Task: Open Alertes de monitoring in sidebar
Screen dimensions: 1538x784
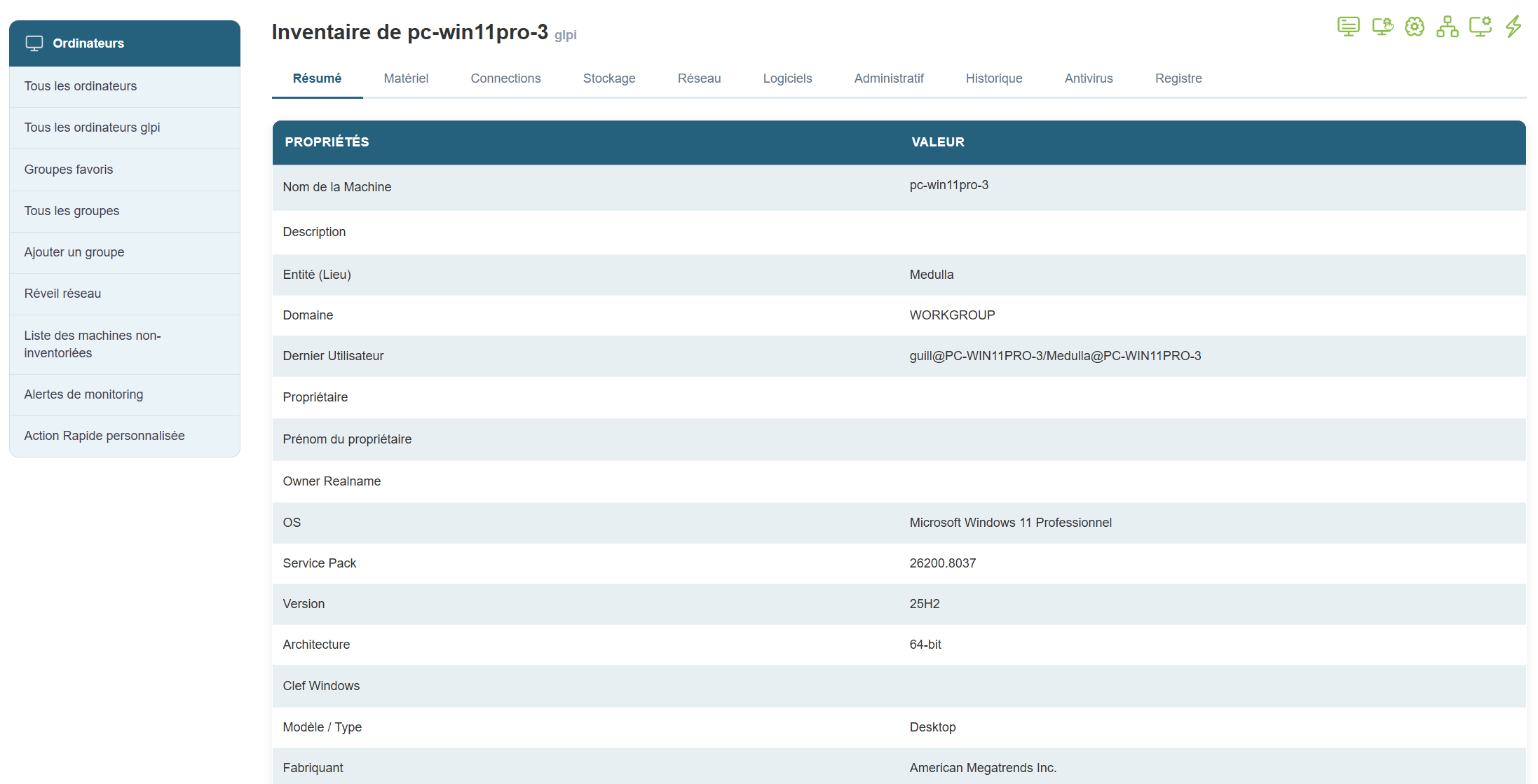Action: pyautogui.click(x=83, y=394)
